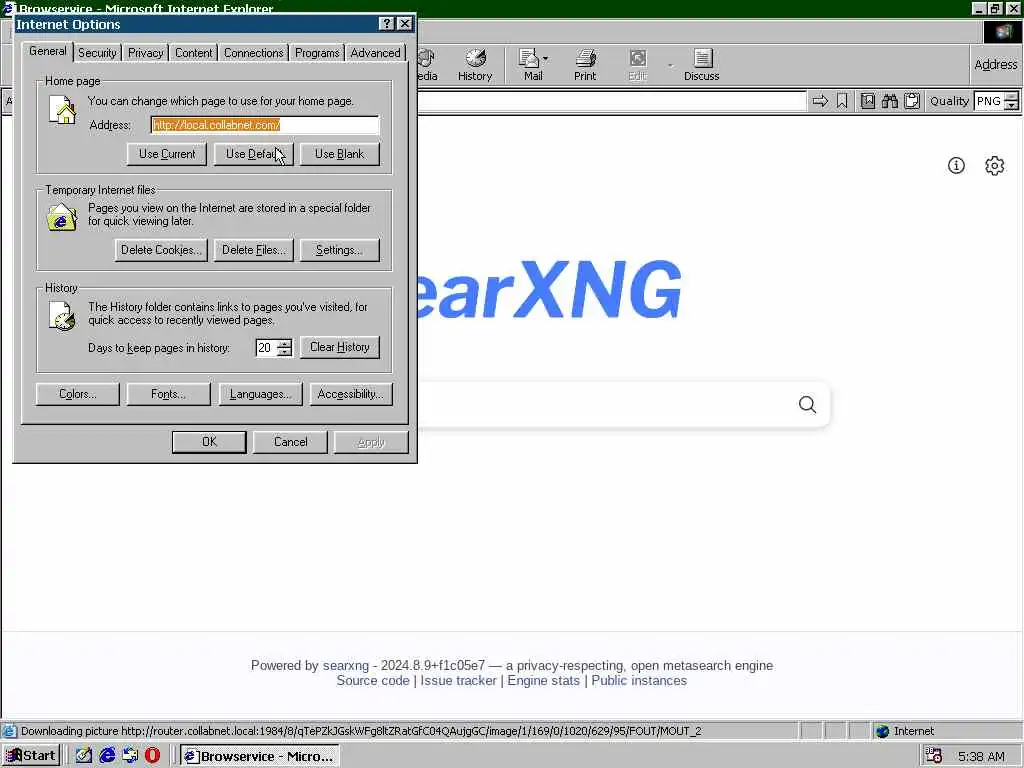Click the Internet Options help question mark
Viewport: 1024px width, 768px height.
387,24
